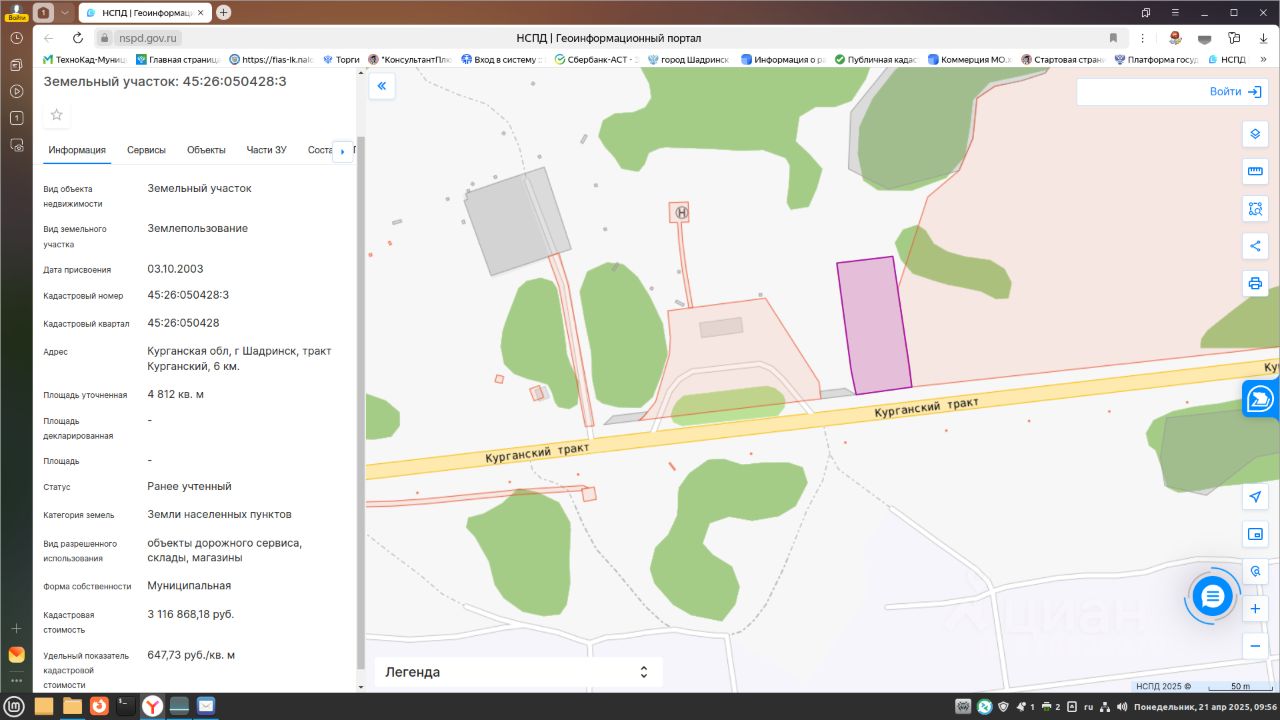Expand the Легенда panel
1280x720 pixels.
click(x=518, y=672)
